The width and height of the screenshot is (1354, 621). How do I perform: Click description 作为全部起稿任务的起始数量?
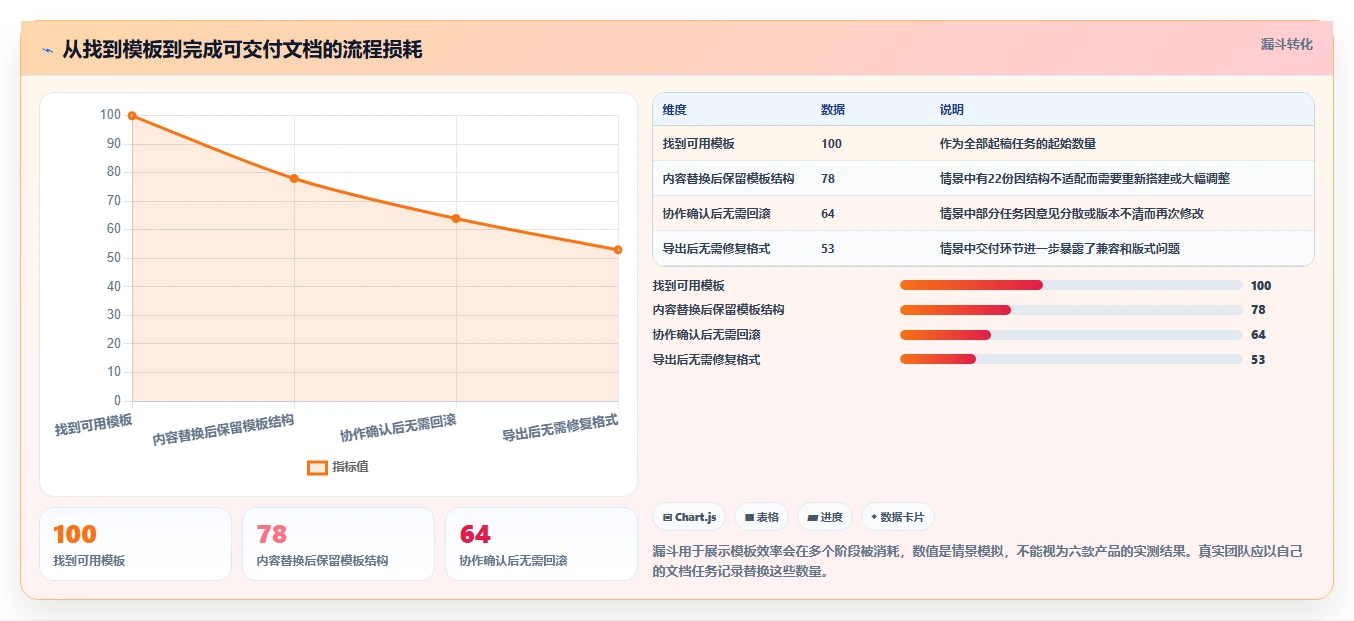coord(1018,144)
